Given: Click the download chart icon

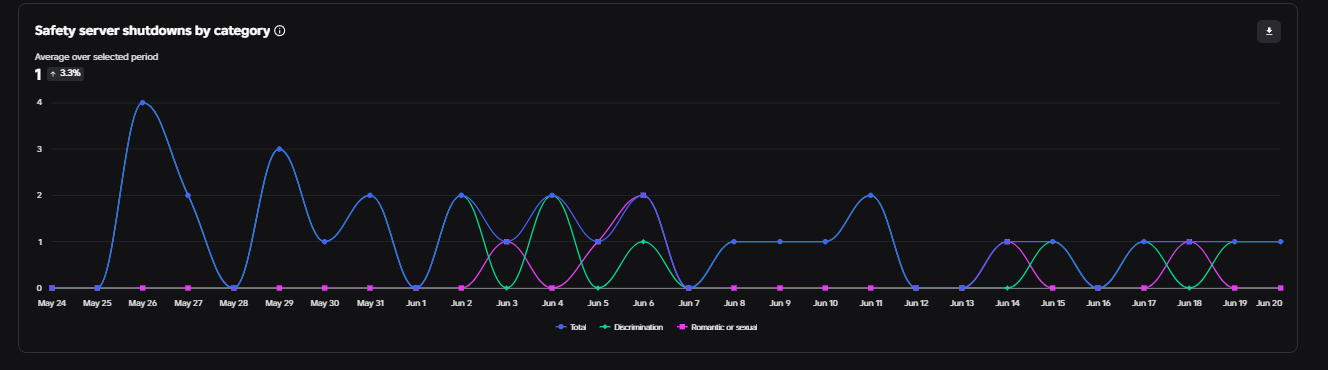Looking at the screenshot, I should click(x=1269, y=31).
